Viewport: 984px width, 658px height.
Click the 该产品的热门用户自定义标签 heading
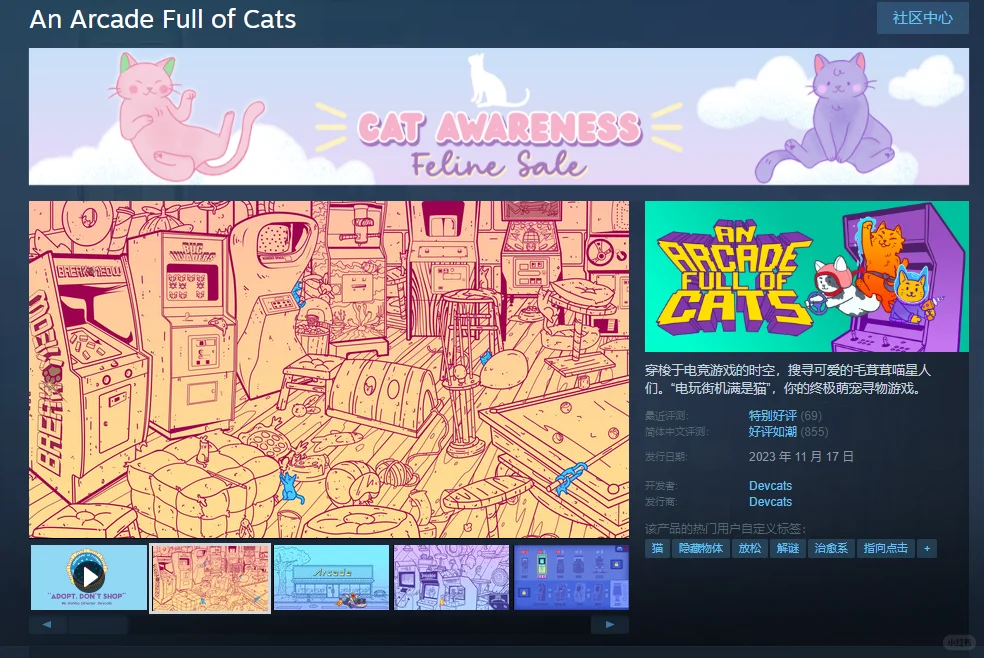[725, 528]
